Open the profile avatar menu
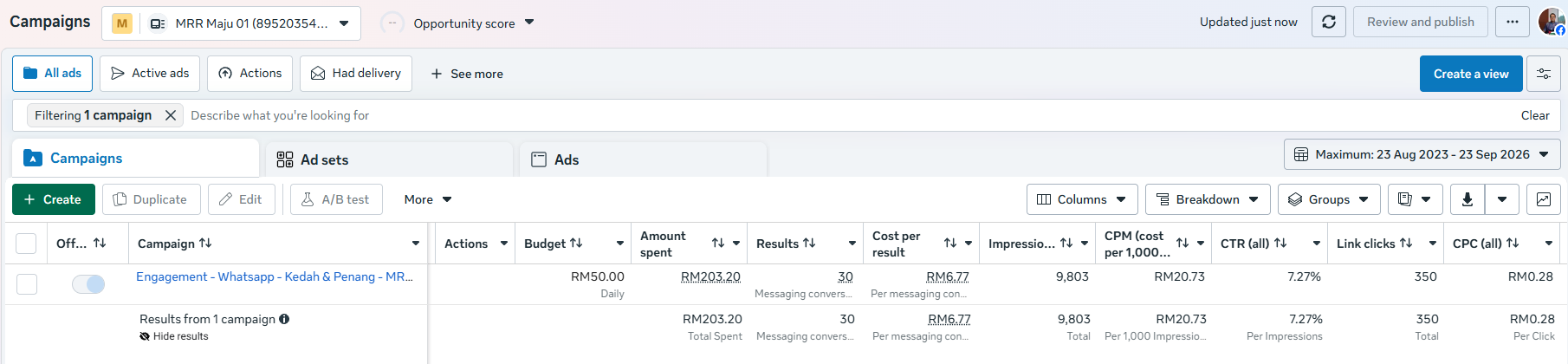 pyautogui.click(x=1551, y=22)
